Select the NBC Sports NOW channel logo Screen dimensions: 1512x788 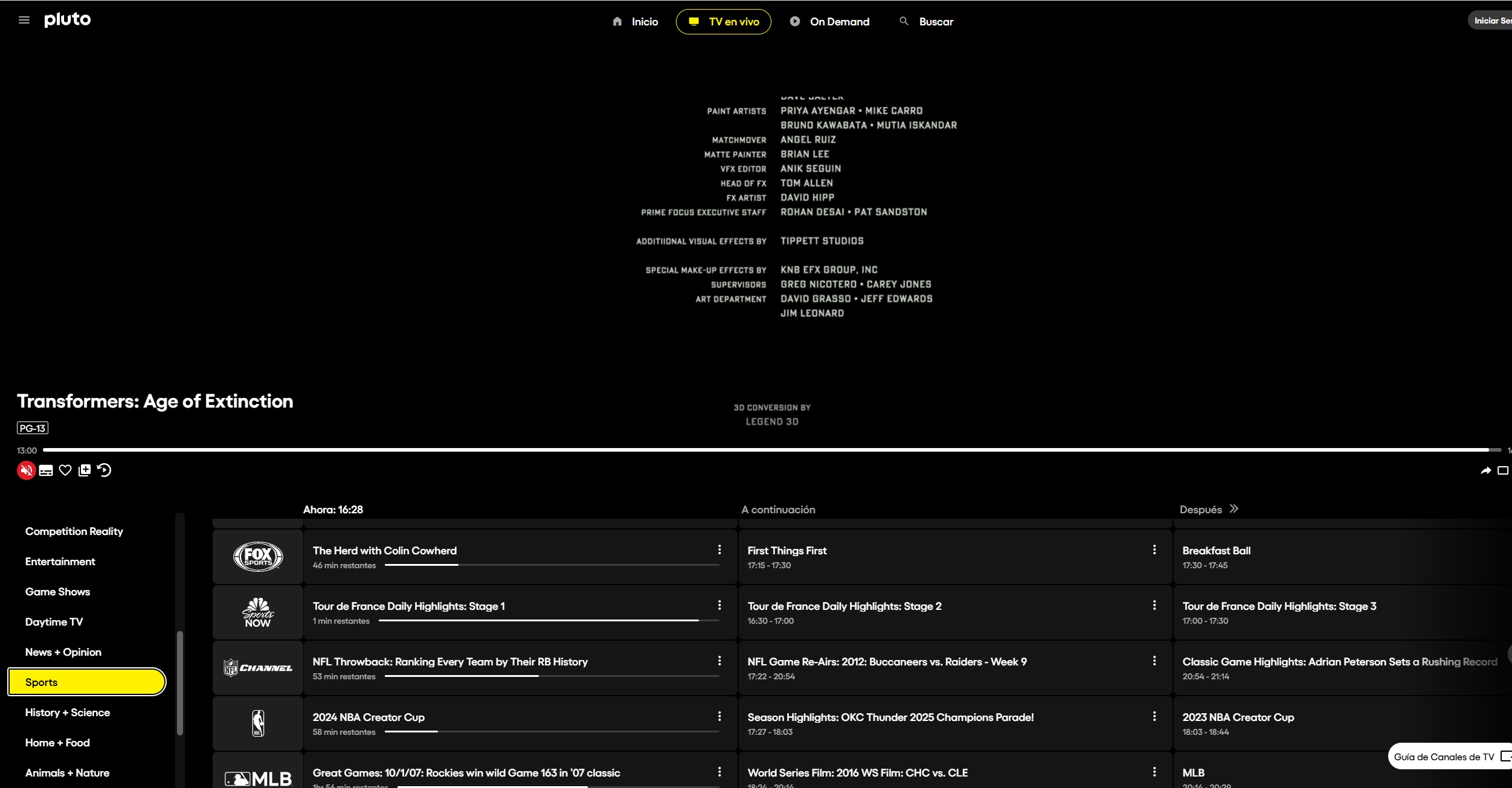(258, 612)
